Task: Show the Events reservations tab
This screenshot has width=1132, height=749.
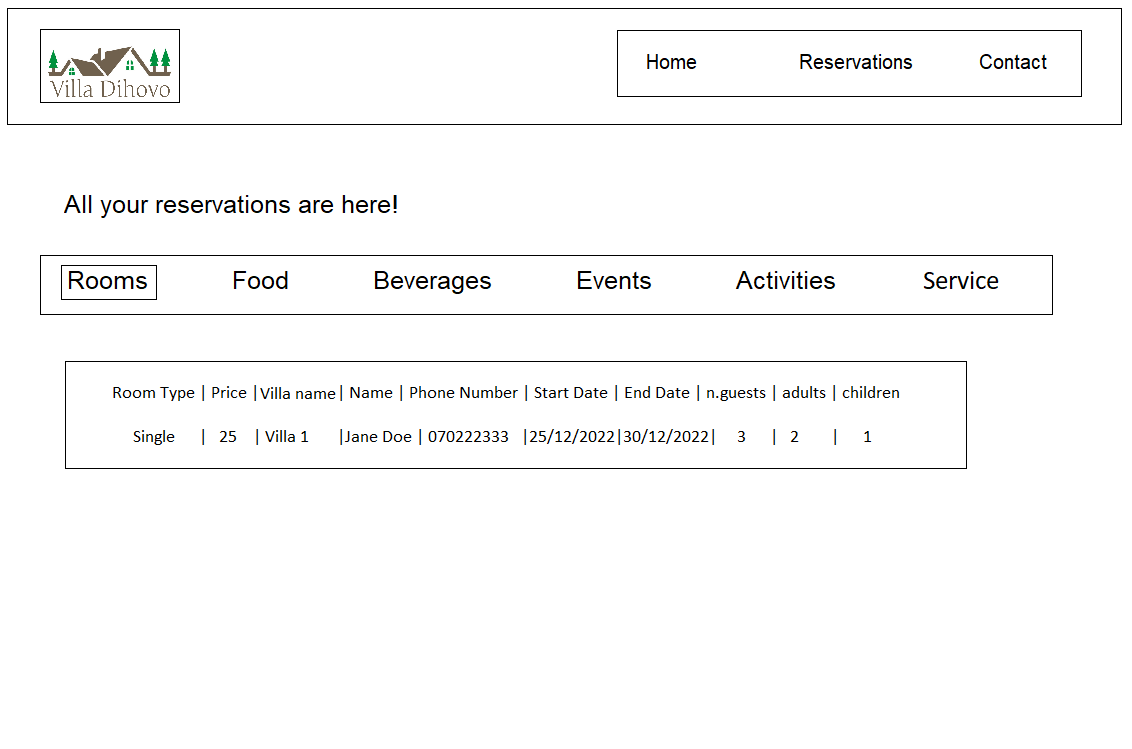Action: [613, 281]
